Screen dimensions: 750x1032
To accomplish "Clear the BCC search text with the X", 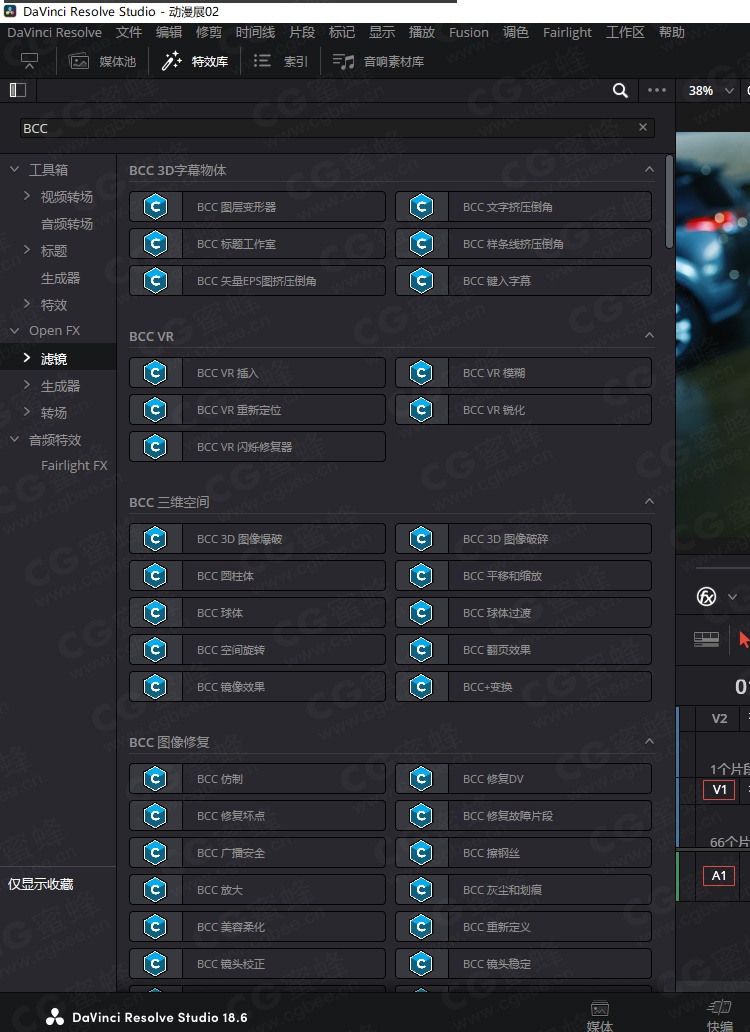I will click(643, 127).
